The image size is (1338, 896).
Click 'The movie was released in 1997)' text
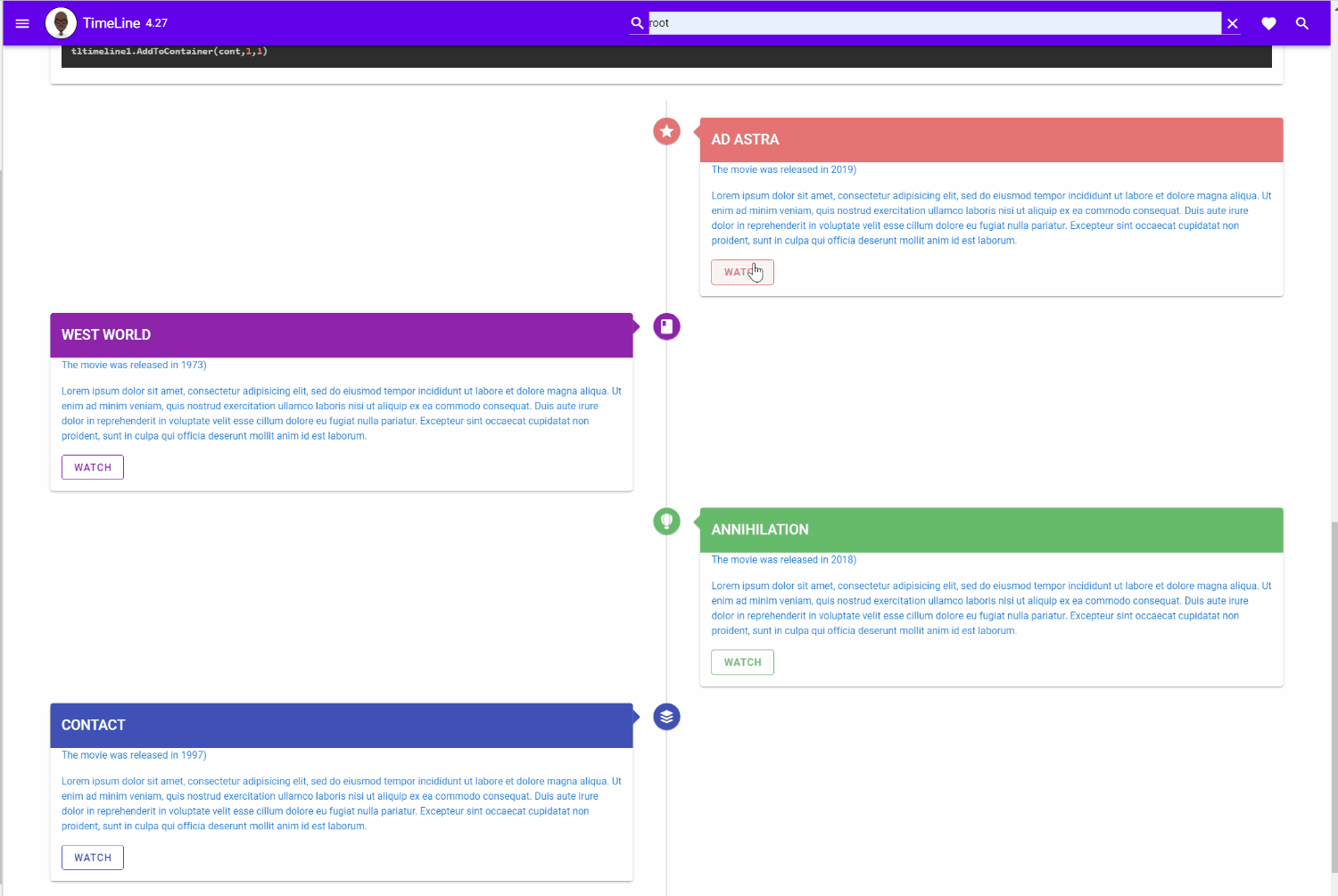pos(134,755)
